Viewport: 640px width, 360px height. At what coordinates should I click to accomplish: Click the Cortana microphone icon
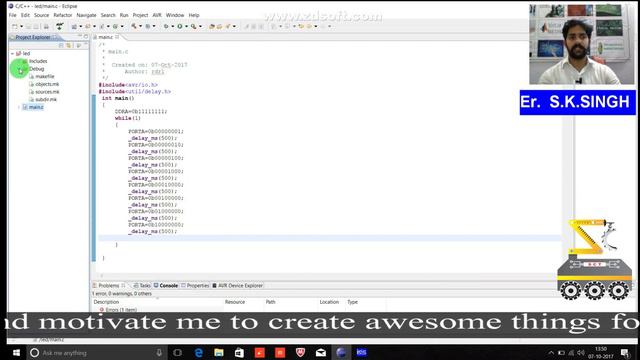point(159,353)
